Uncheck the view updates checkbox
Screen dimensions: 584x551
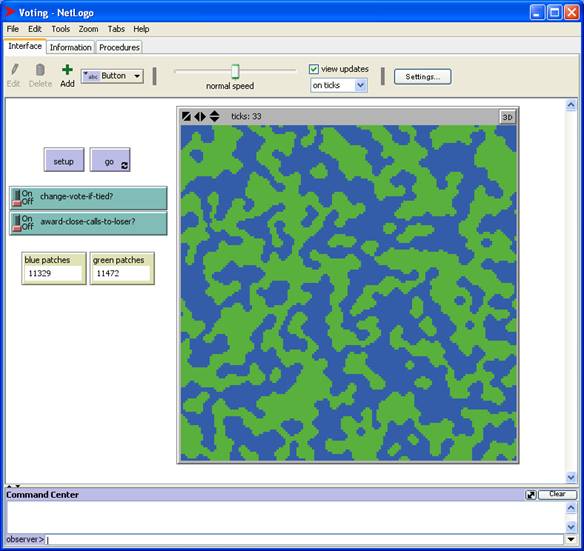tap(314, 69)
